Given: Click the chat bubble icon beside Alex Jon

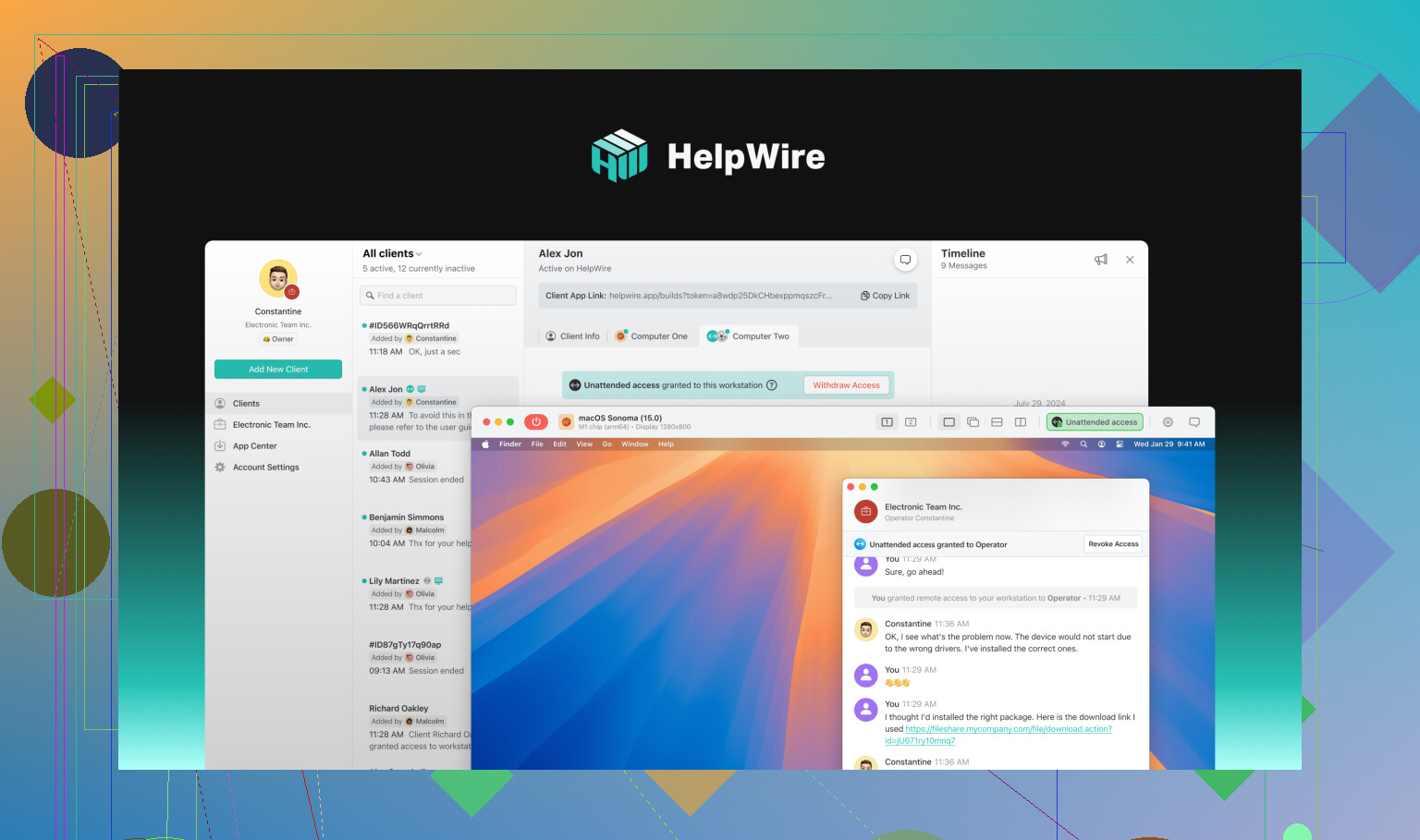Looking at the screenshot, I should [905, 260].
